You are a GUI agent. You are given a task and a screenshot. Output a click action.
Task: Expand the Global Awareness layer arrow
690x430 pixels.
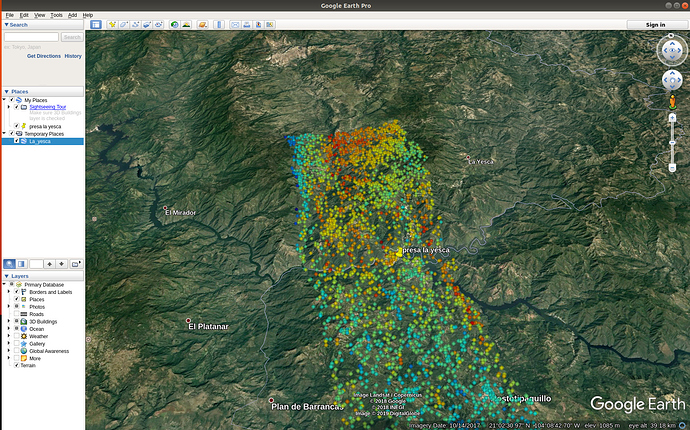point(9,351)
